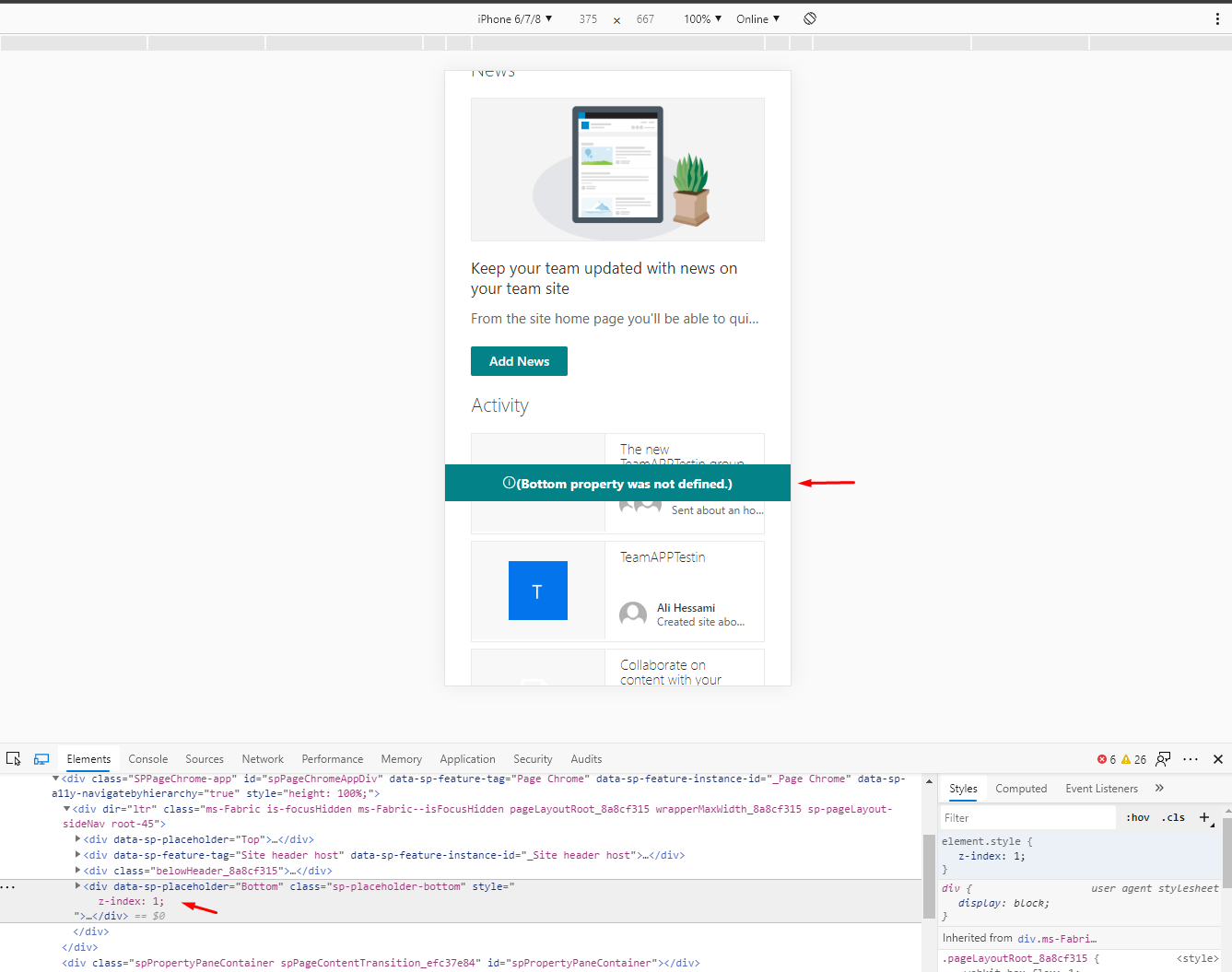Toggle element classes with .cls button
Screen dimensions: 1232x972
(x=1173, y=817)
